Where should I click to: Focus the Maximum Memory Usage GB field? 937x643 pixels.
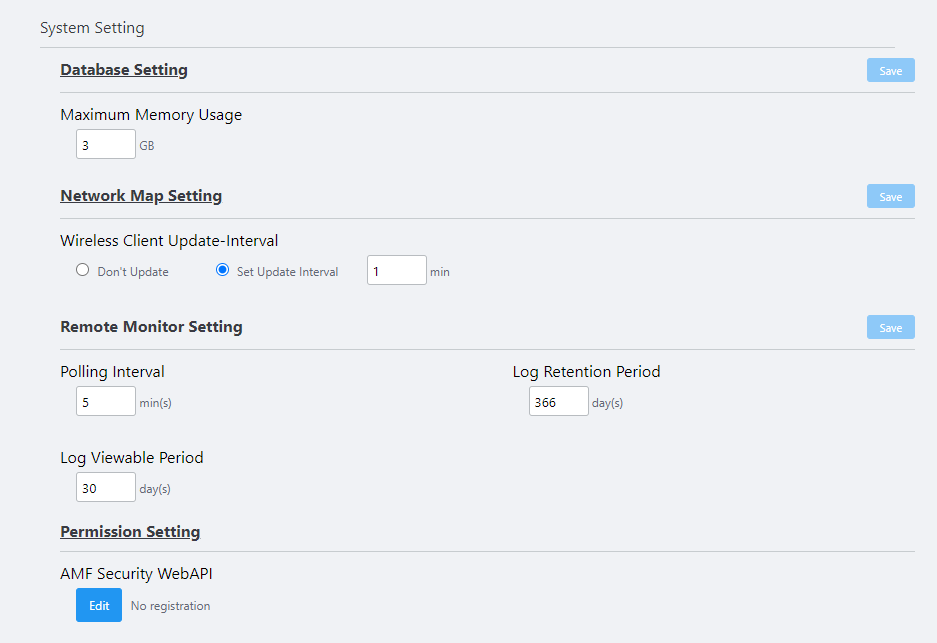[x=106, y=144]
